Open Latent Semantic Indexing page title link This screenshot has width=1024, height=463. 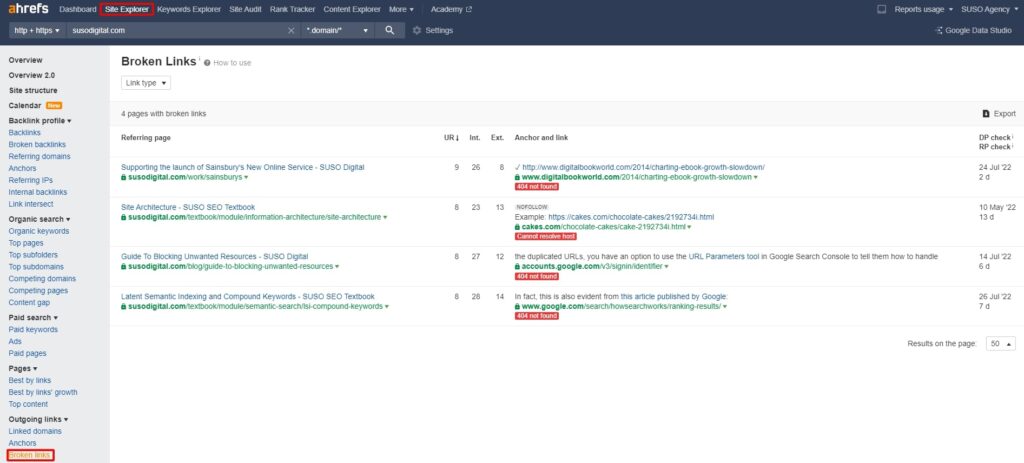248,296
